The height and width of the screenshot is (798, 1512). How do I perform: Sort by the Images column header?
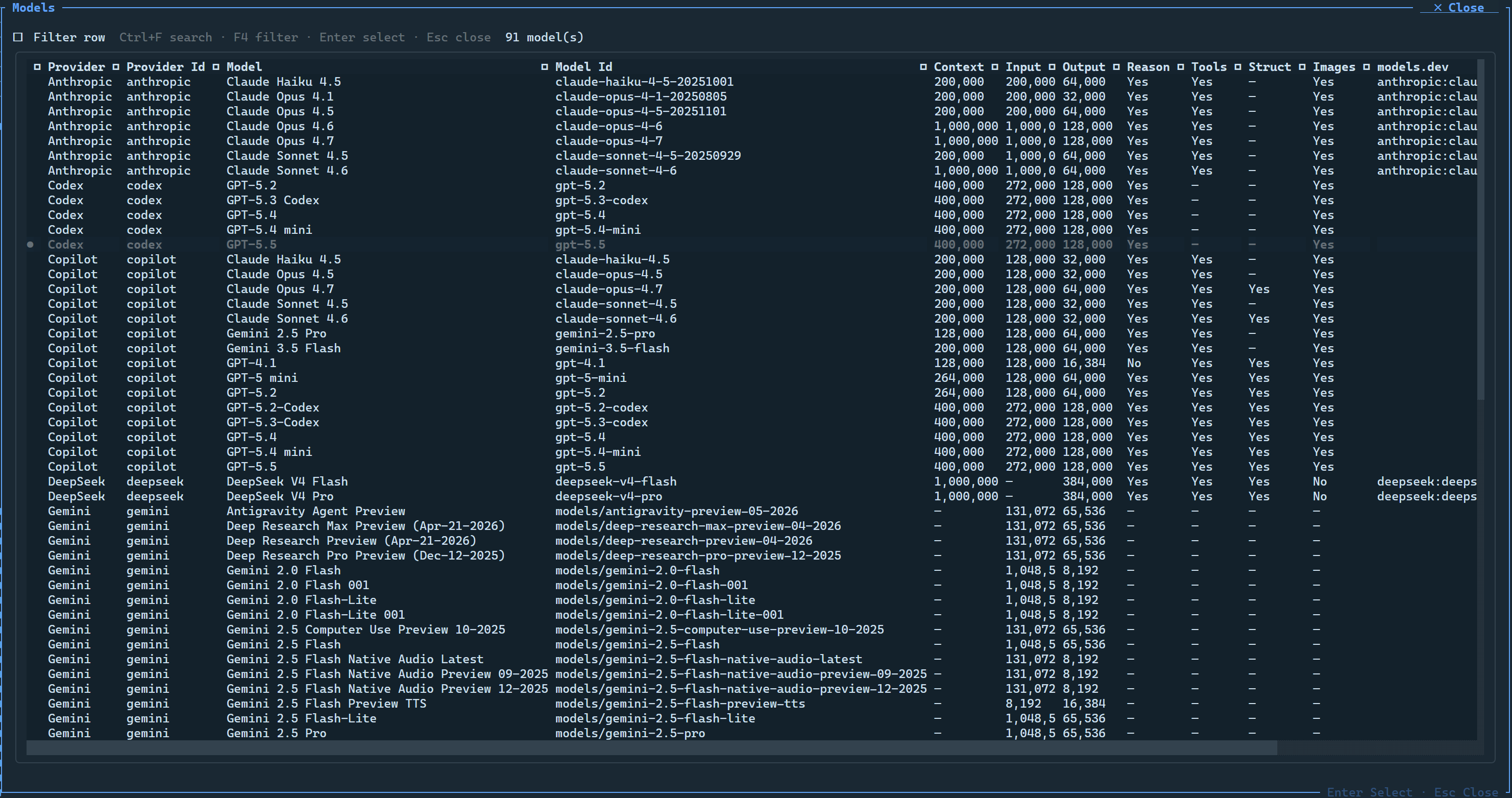[1333, 67]
